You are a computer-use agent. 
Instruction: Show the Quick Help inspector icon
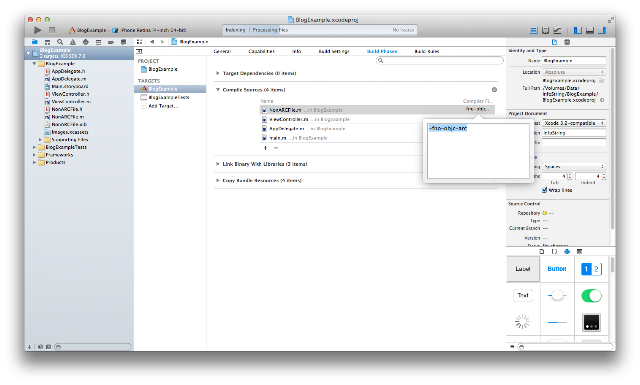(x=567, y=42)
